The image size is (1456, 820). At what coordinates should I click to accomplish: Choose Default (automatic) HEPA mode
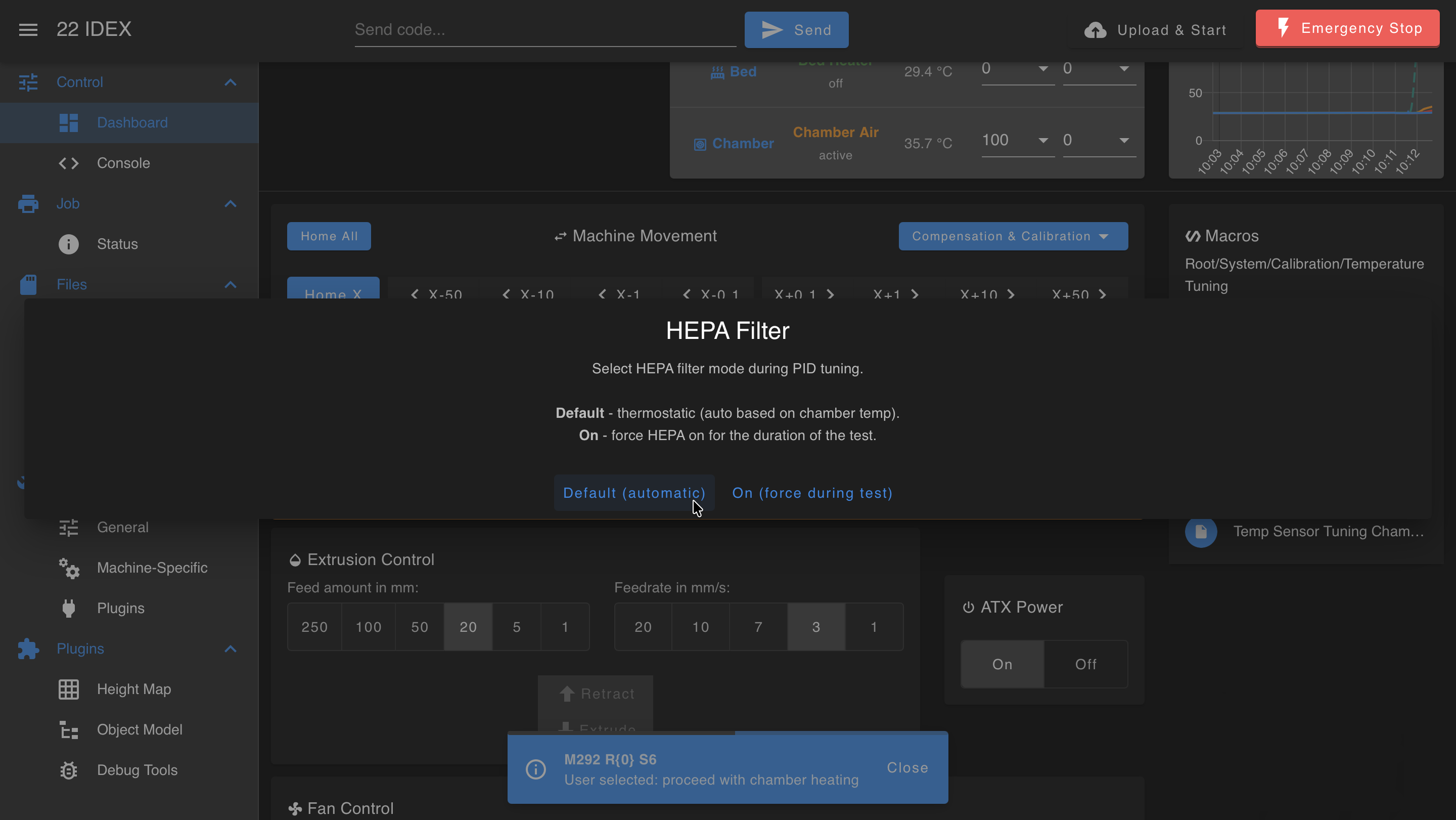634,493
